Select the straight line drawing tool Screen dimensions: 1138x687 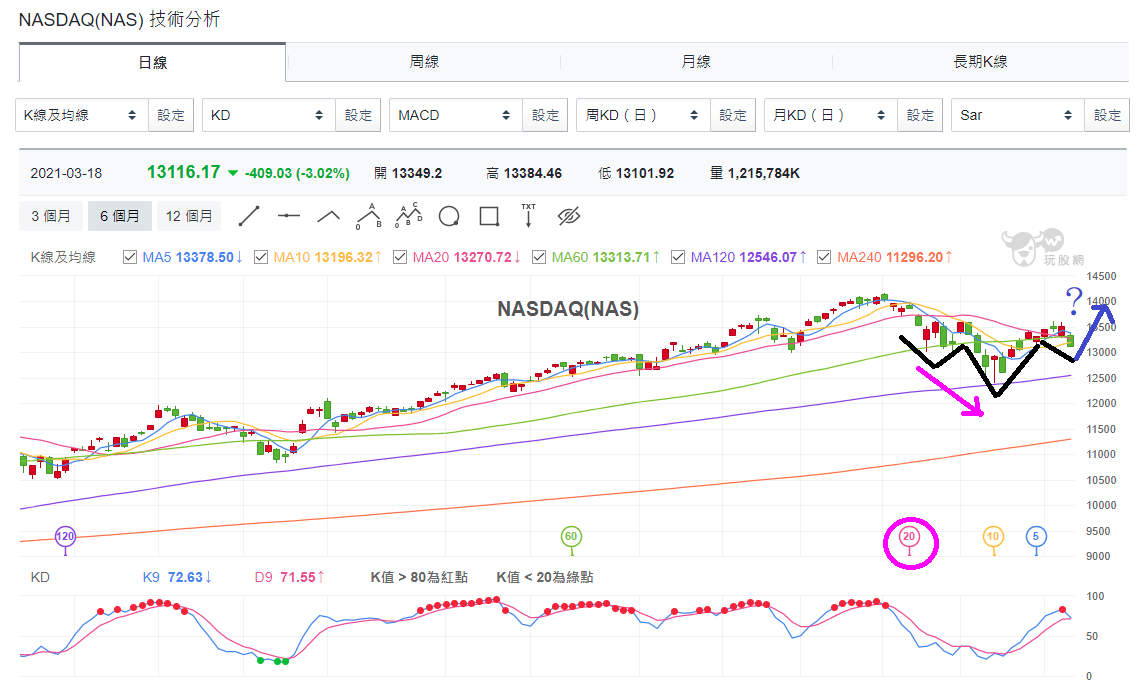pyautogui.click(x=249, y=215)
